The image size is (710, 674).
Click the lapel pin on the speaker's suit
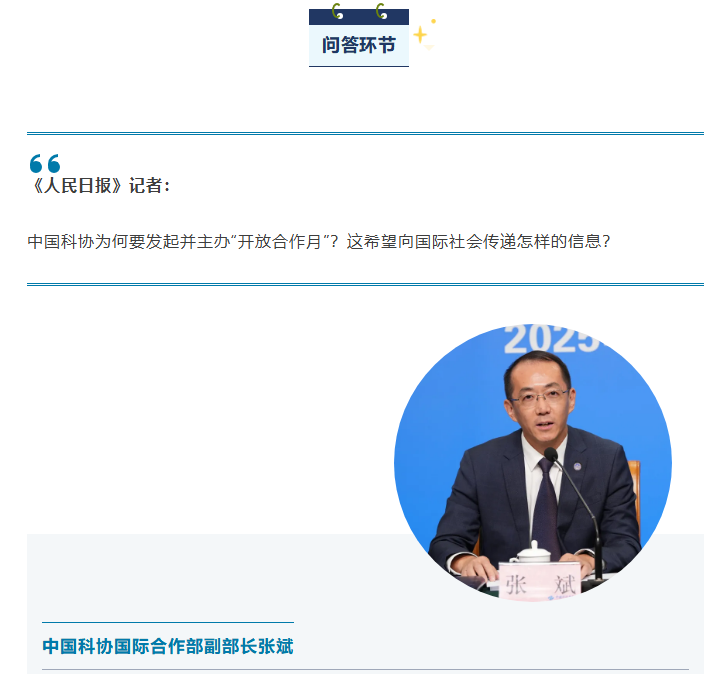[x=577, y=466]
